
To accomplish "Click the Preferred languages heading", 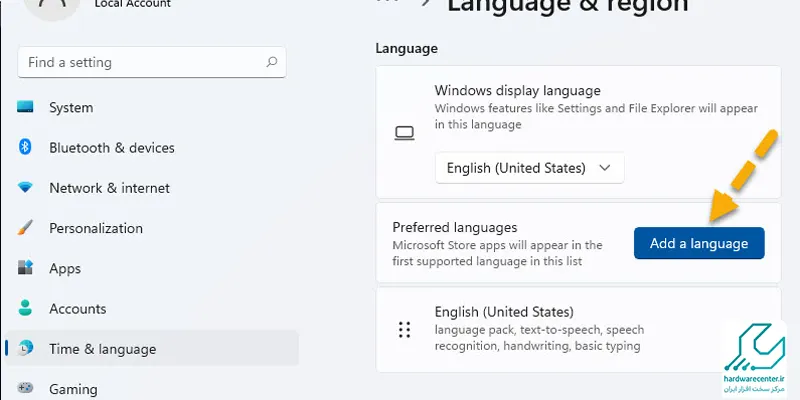I will pyautogui.click(x=455, y=227).
